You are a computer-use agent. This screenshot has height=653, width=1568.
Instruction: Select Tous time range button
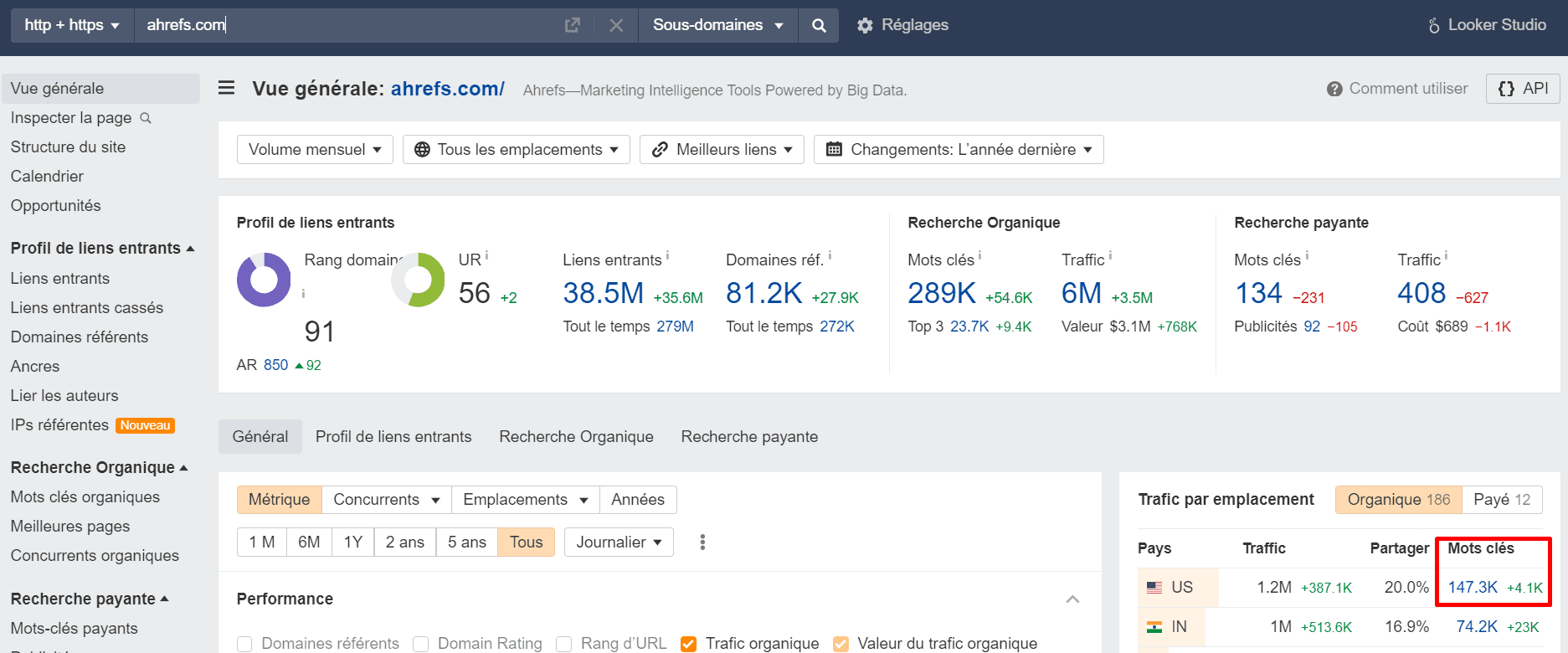coord(526,542)
